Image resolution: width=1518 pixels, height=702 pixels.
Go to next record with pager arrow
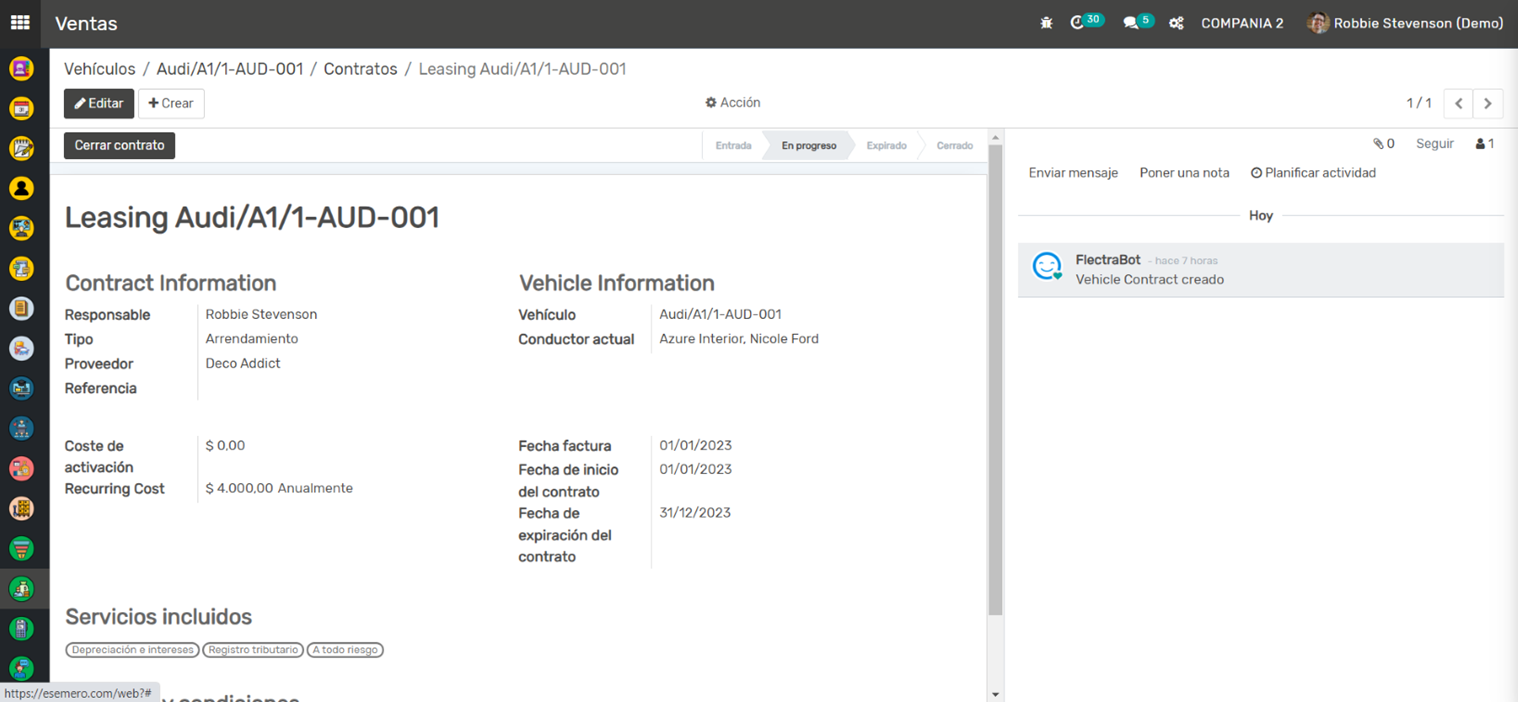click(x=1488, y=104)
